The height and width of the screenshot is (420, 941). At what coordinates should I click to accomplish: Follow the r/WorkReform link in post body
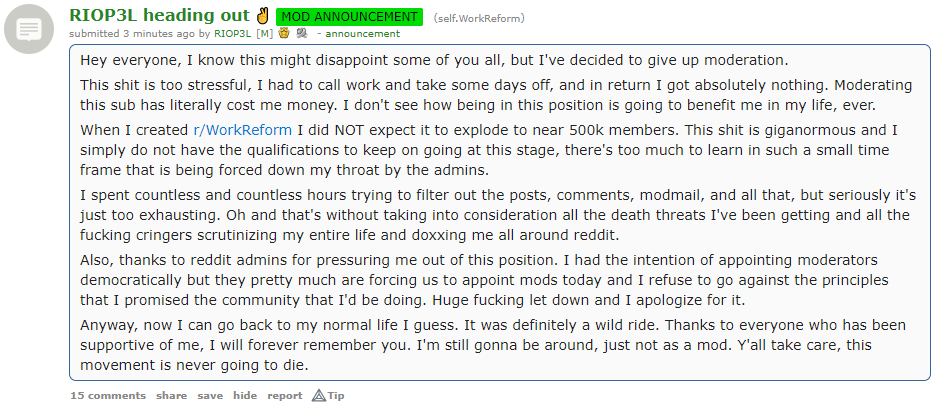(x=242, y=130)
